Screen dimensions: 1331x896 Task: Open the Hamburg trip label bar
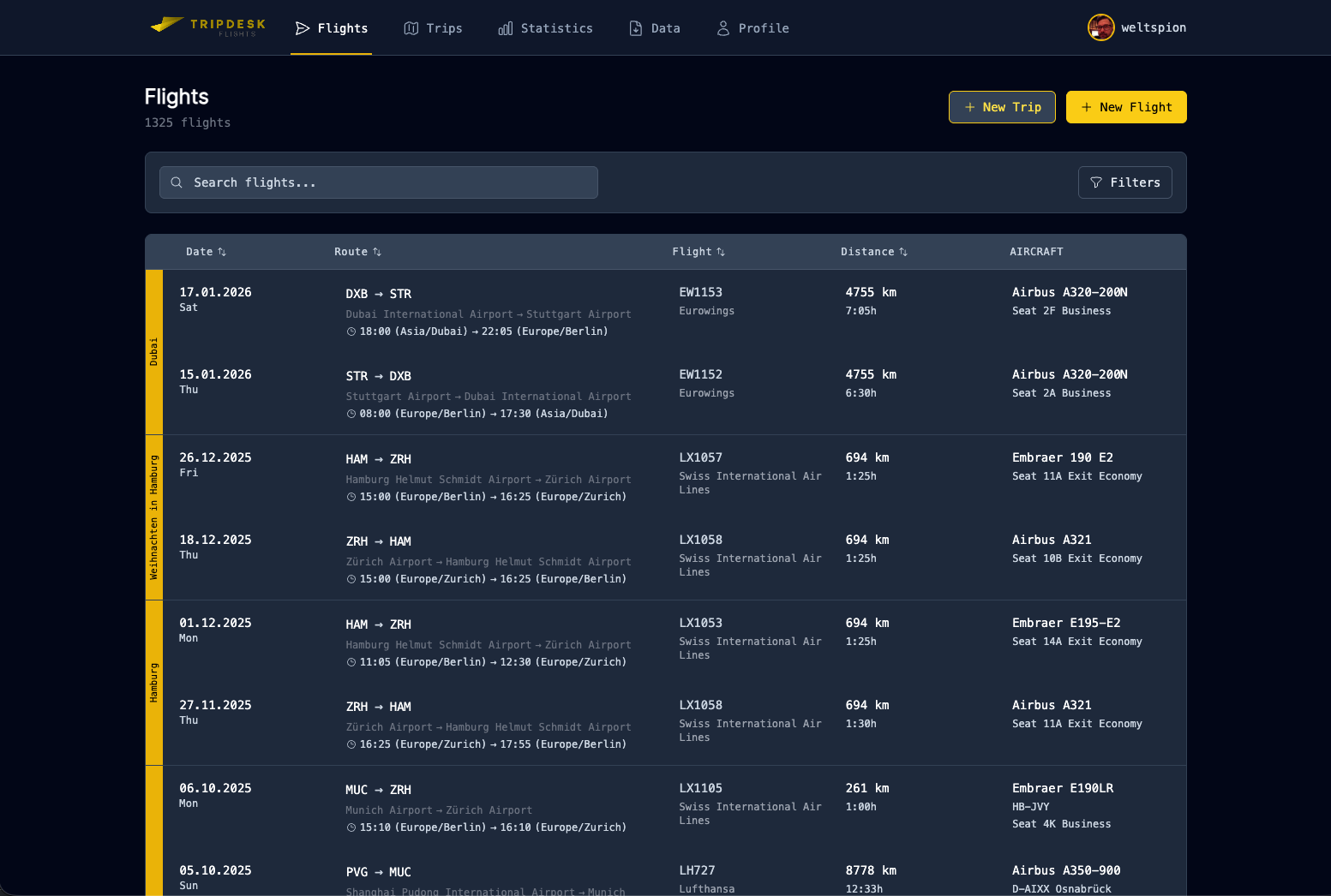[x=154, y=683]
